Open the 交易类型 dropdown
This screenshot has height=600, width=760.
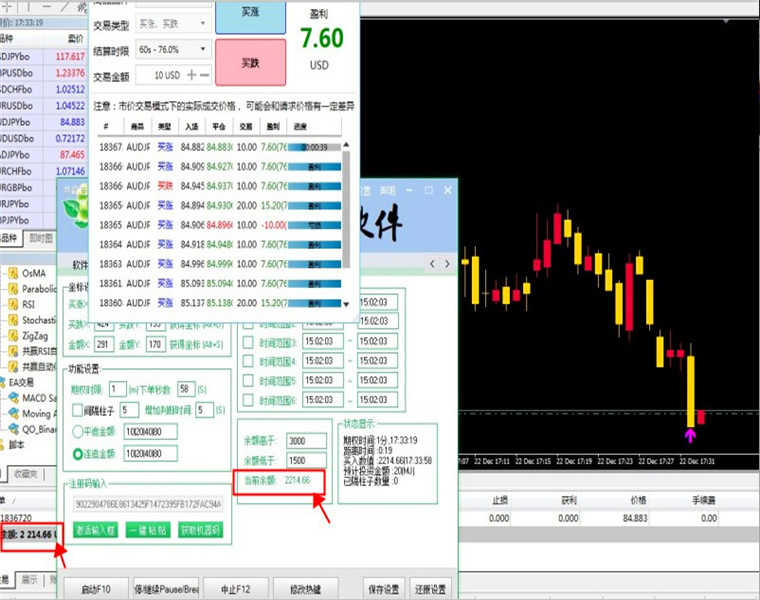coord(174,23)
